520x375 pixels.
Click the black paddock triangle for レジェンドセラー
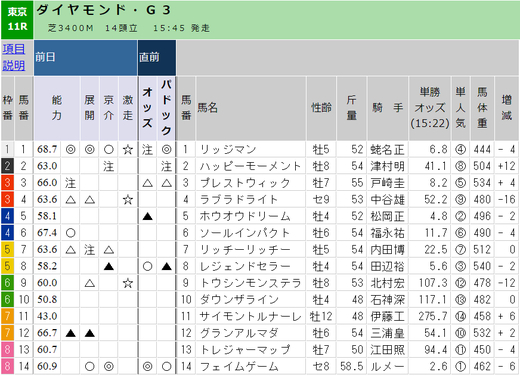[x=167, y=266]
